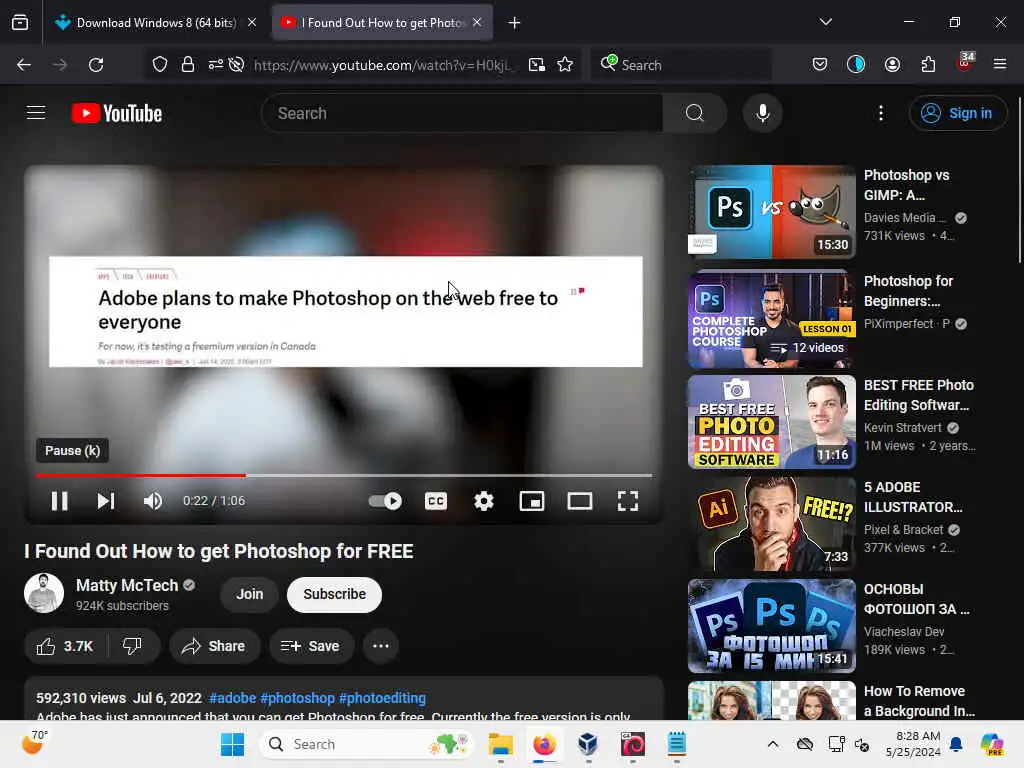Open 5 ADOBE ILLUSTRATOR video title
Image resolution: width=1024 pixels, height=768 pixels.
[912, 497]
